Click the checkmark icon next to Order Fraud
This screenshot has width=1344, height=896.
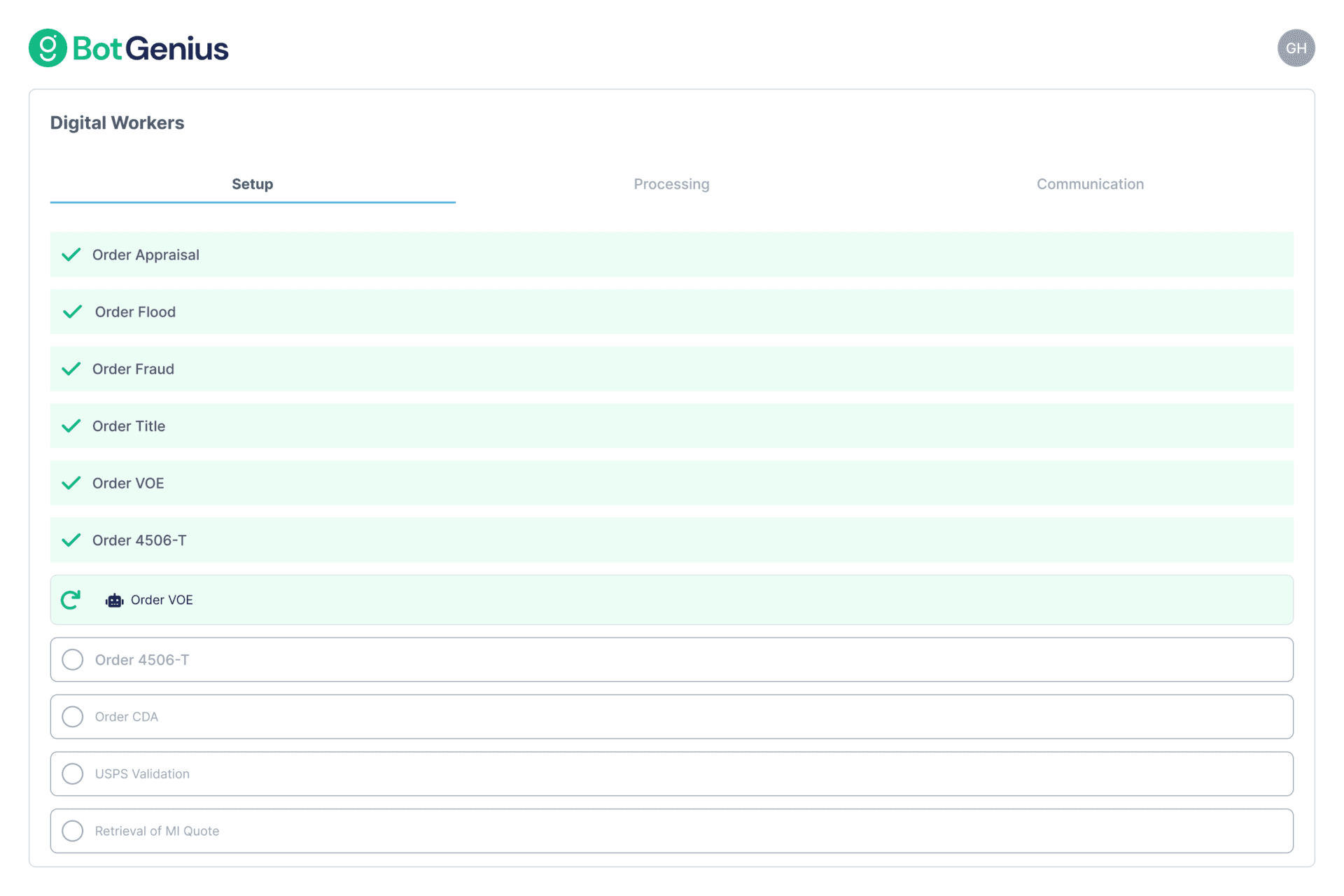coord(71,369)
